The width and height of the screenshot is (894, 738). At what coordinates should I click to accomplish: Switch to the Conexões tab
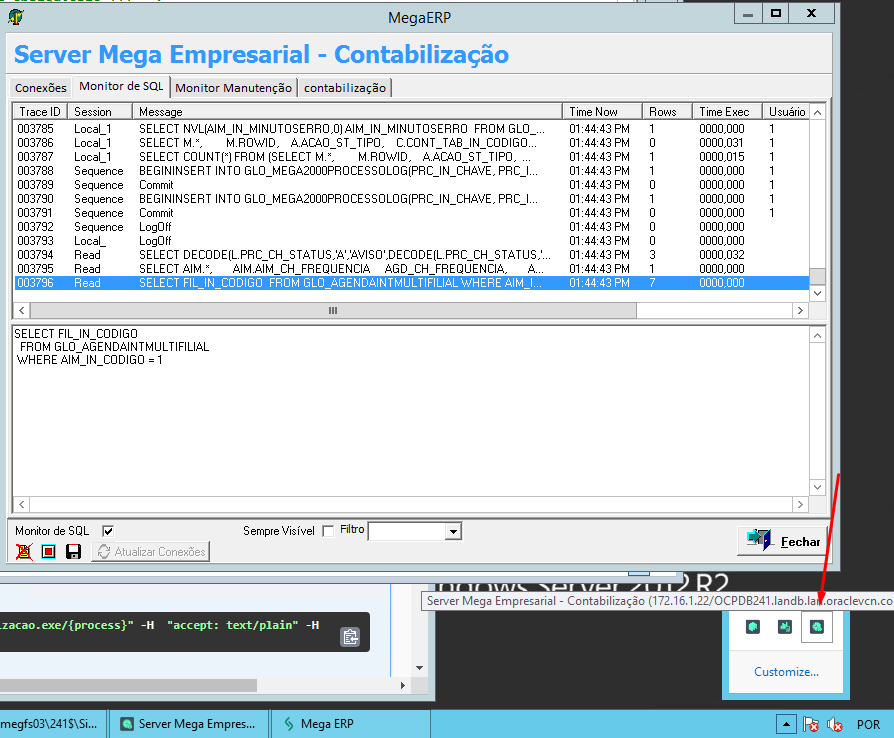coord(41,88)
